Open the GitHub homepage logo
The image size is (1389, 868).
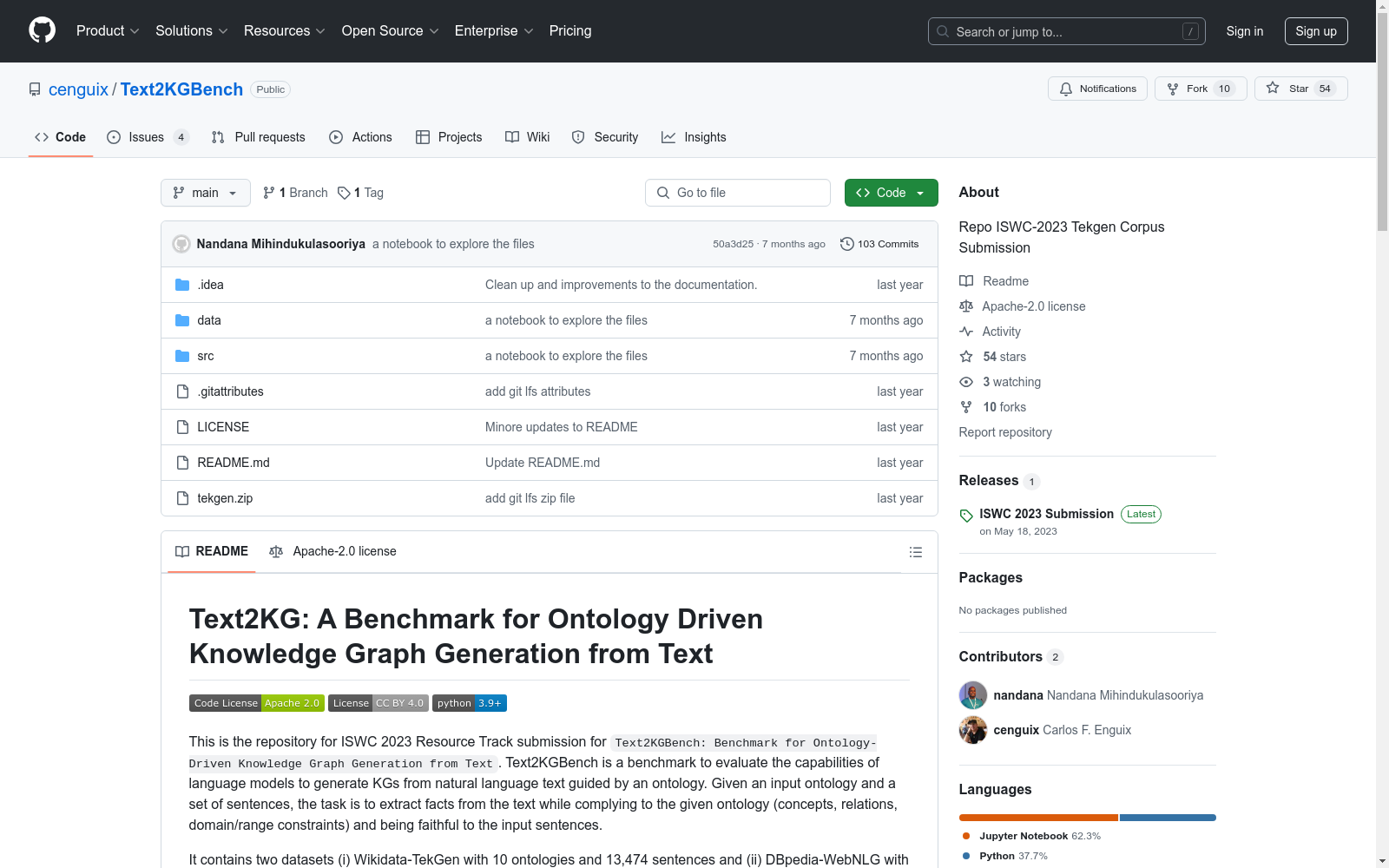(42, 30)
